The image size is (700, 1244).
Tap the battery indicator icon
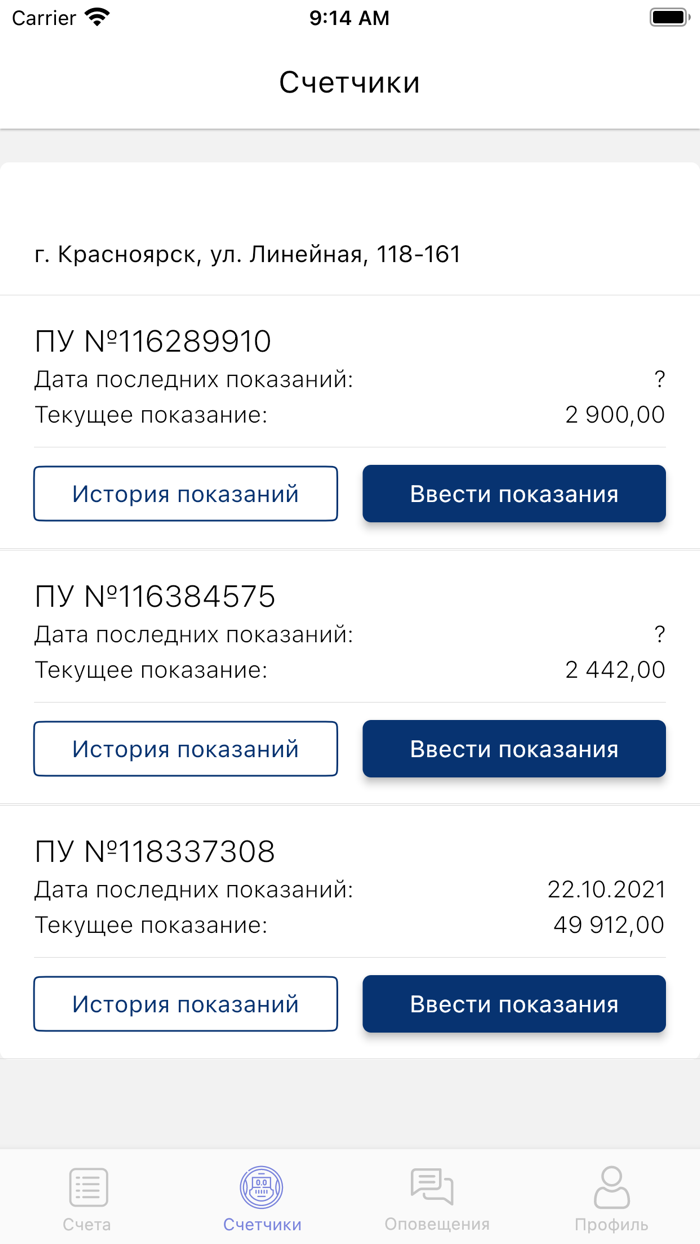[x=668, y=16]
